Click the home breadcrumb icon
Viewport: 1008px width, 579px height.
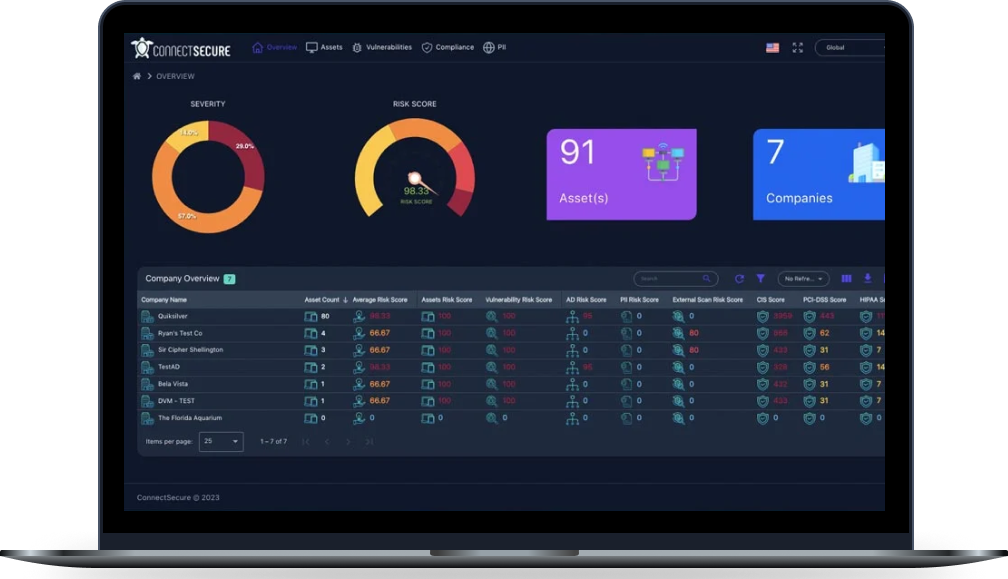tap(137, 76)
